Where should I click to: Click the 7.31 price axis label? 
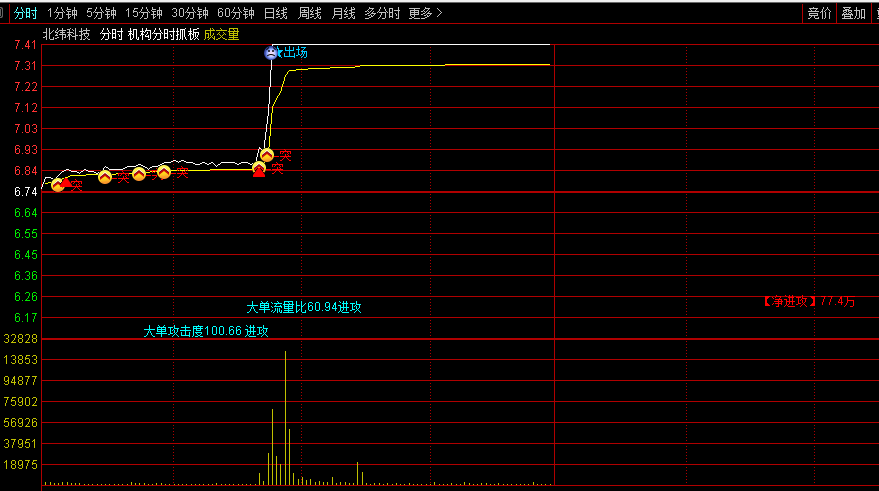[25, 66]
